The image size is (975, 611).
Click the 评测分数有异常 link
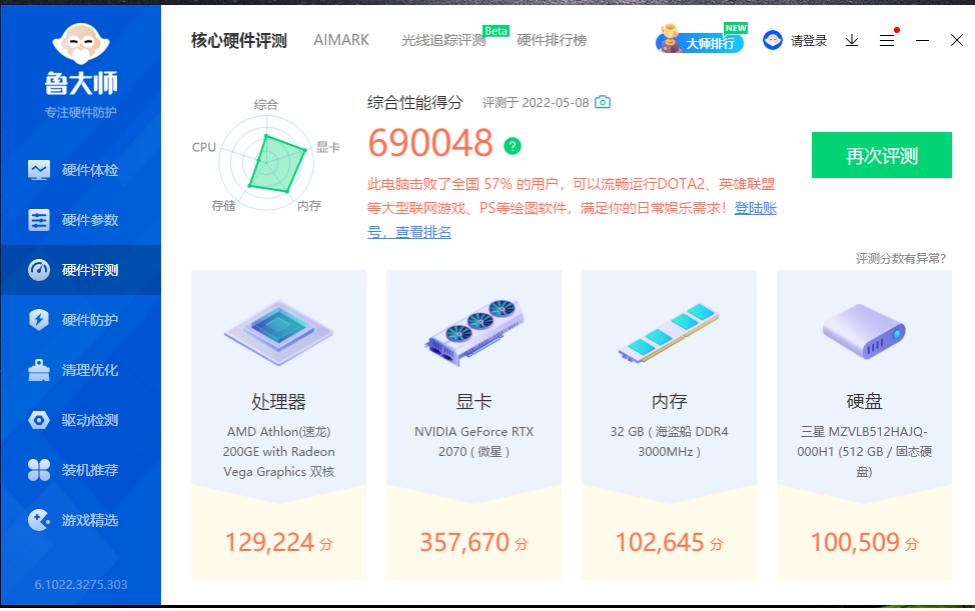point(901,257)
